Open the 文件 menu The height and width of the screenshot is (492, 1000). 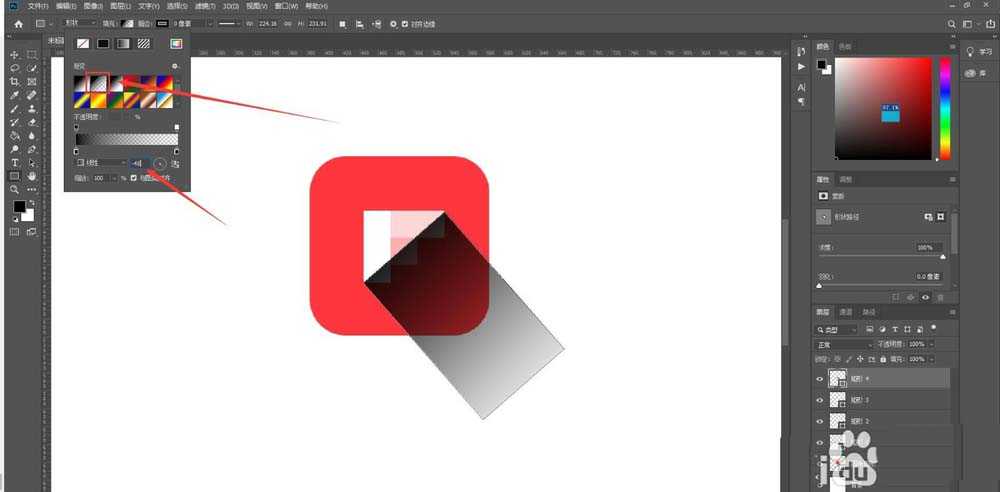[x=38, y=6]
